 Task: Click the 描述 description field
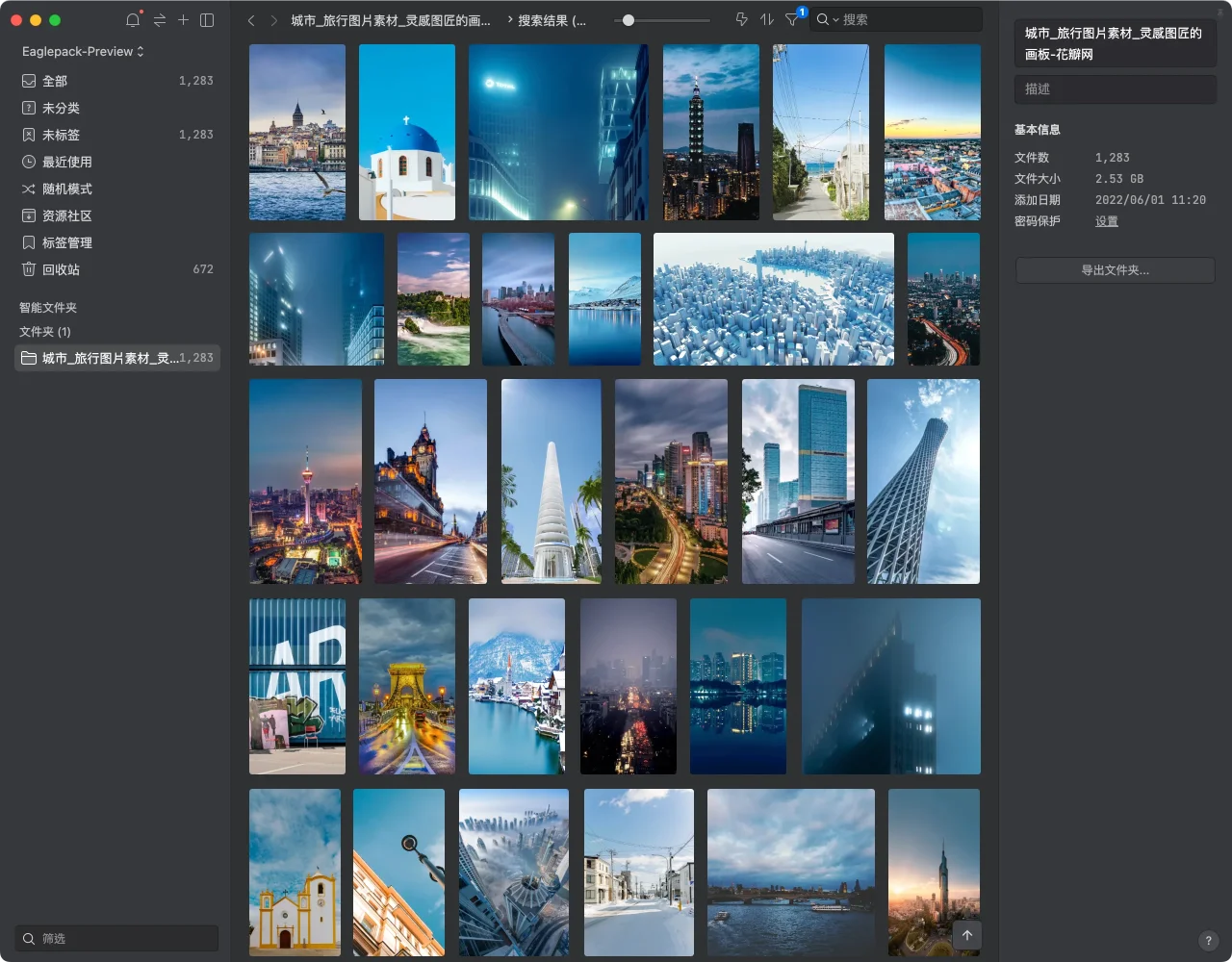[1115, 89]
